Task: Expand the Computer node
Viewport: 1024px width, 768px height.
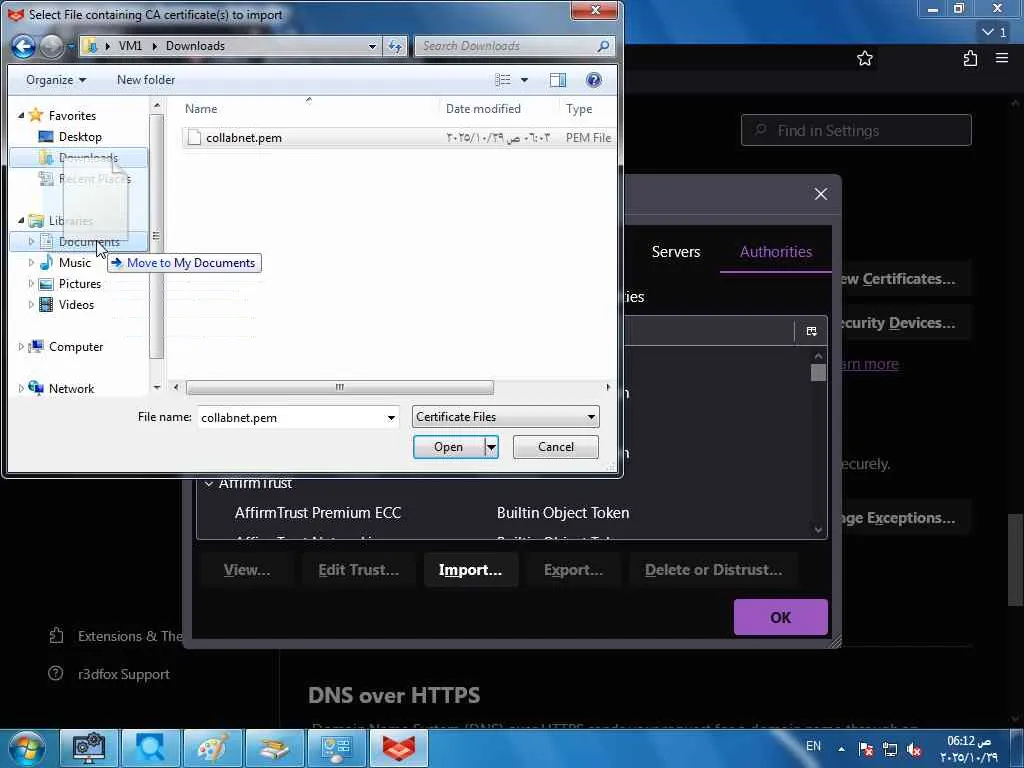Action: point(21,347)
